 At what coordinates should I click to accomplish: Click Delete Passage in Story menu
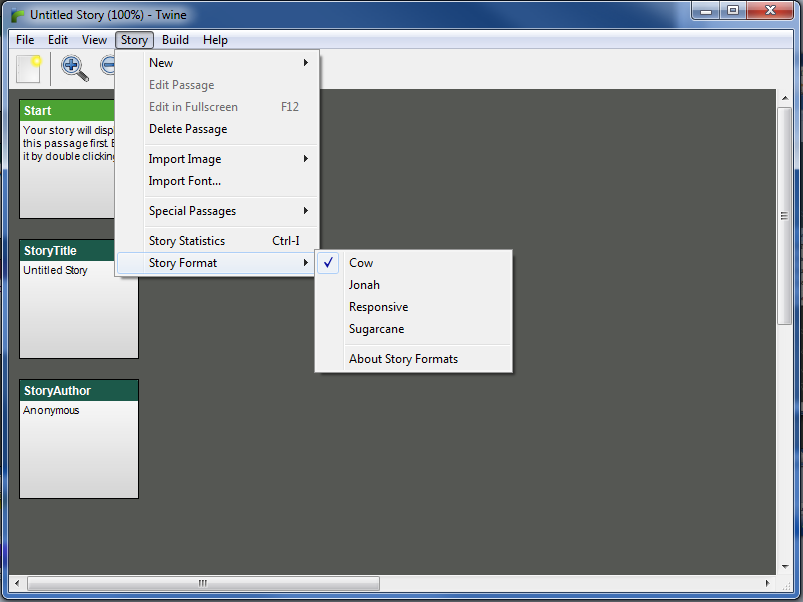click(188, 129)
